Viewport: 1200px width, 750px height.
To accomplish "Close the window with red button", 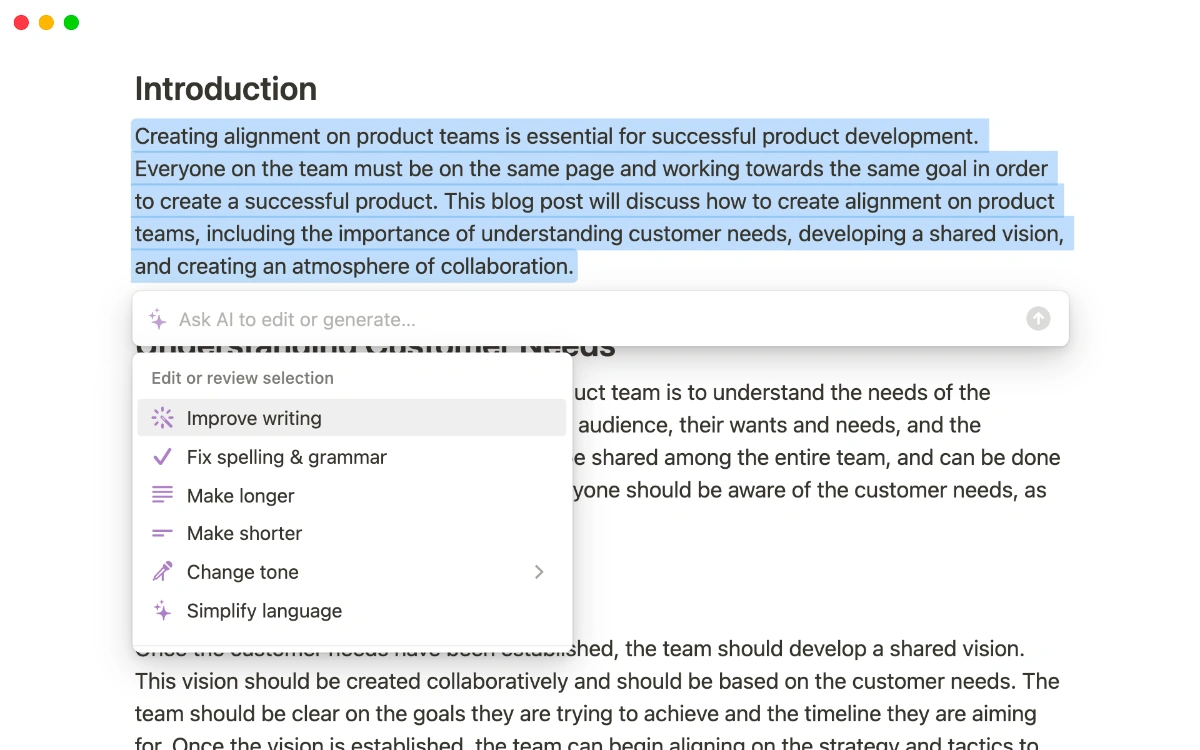I will pos(21,22).
